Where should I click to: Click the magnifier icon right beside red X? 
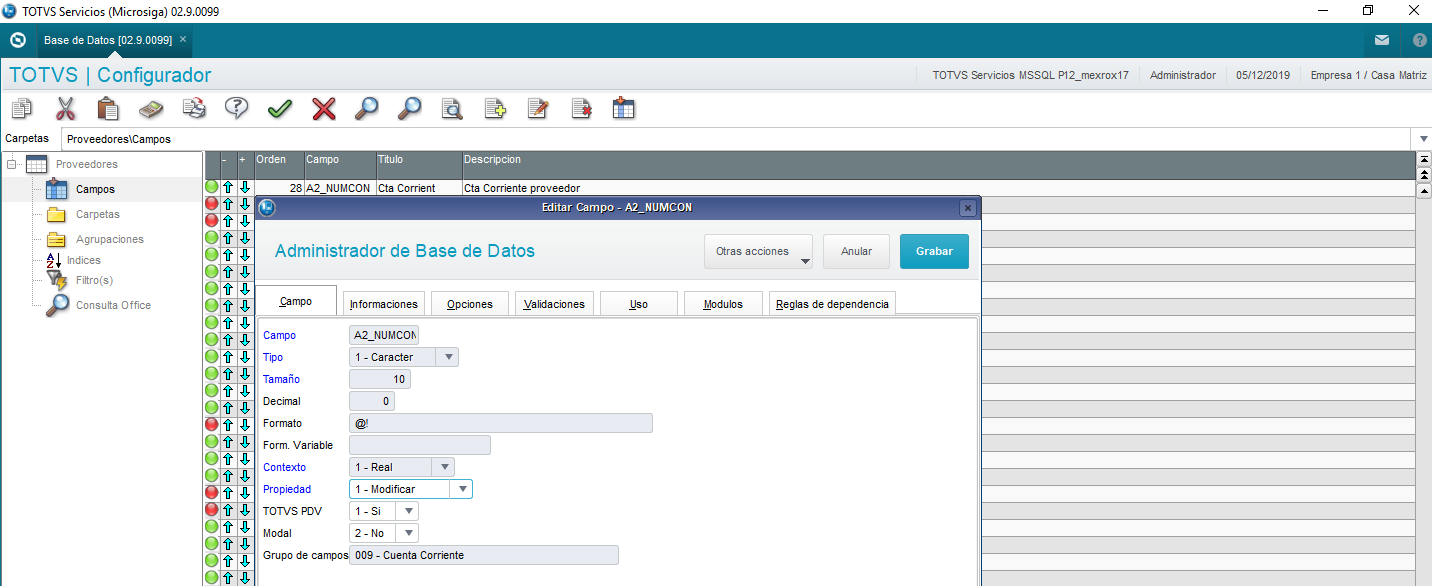click(366, 108)
